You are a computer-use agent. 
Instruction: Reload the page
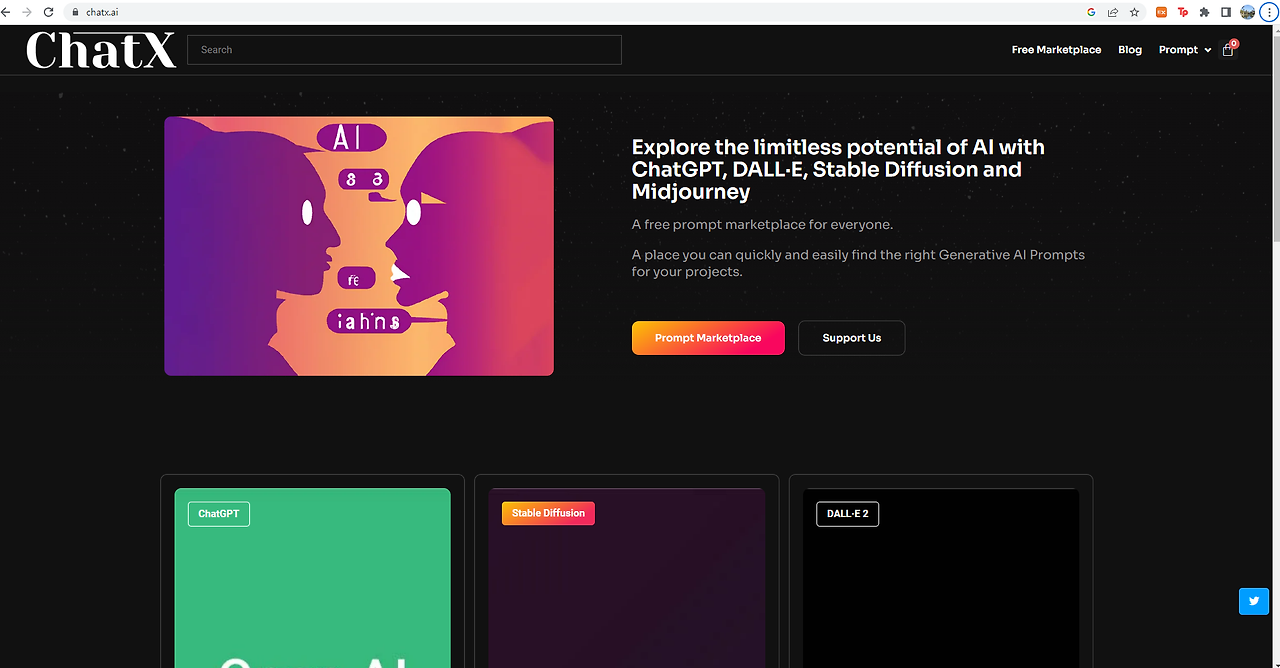[x=48, y=12]
